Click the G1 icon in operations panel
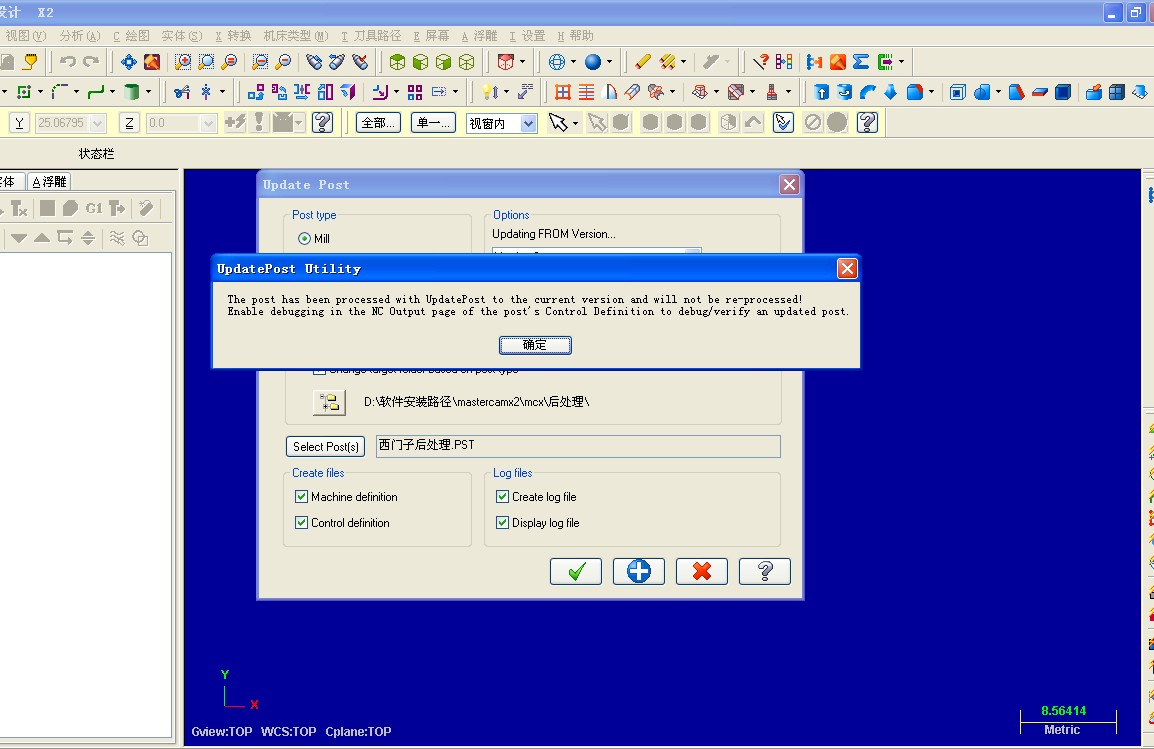 [x=93, y=209]
